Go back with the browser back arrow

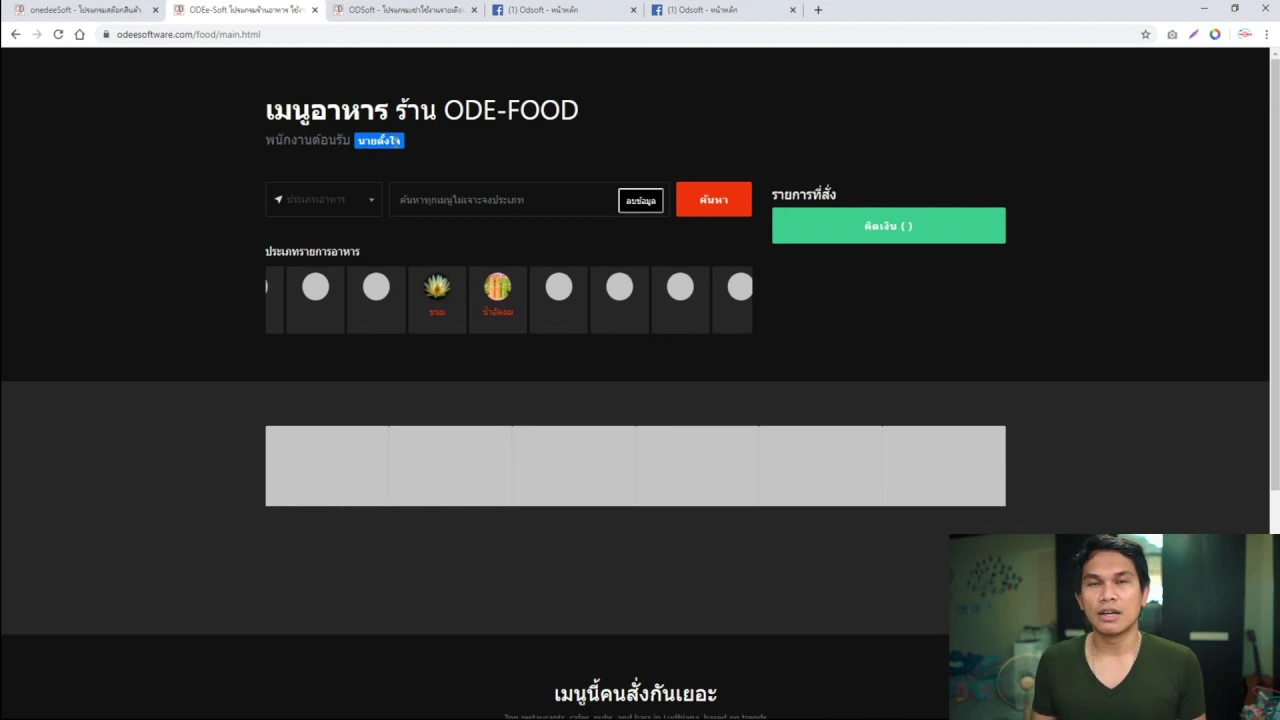(15, 34)
